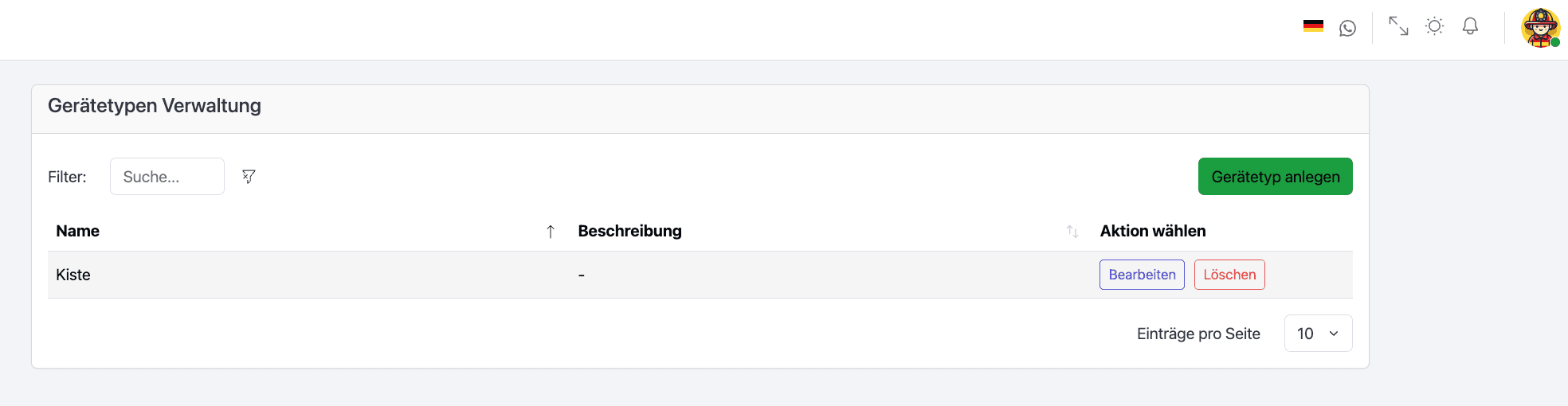Viewport: 1568px width, 406px height.
Task: Switch theme using the sun icon
Action: [x=1434, y=26]
